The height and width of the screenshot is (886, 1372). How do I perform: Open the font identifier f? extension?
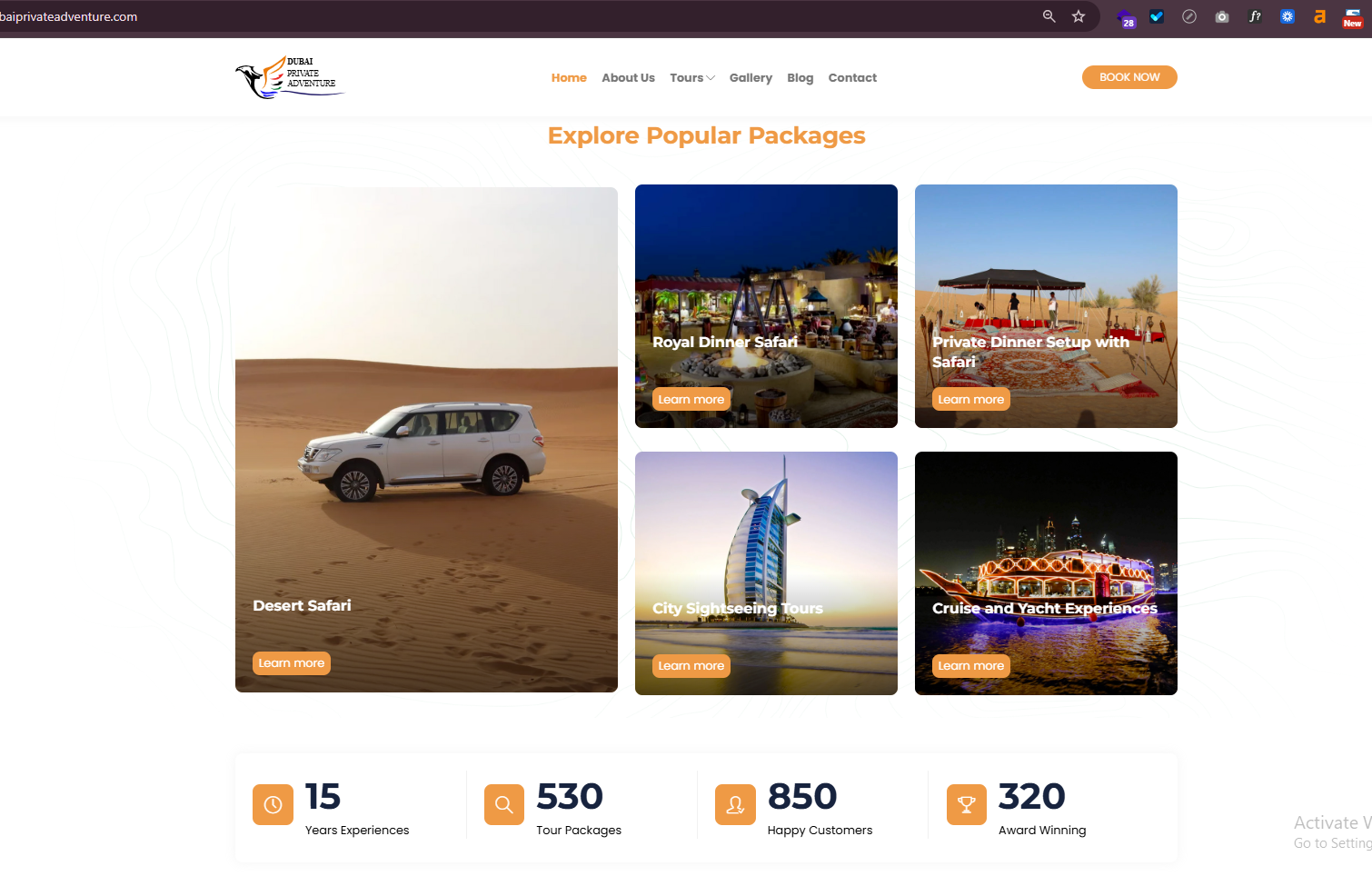point(1255,16)
